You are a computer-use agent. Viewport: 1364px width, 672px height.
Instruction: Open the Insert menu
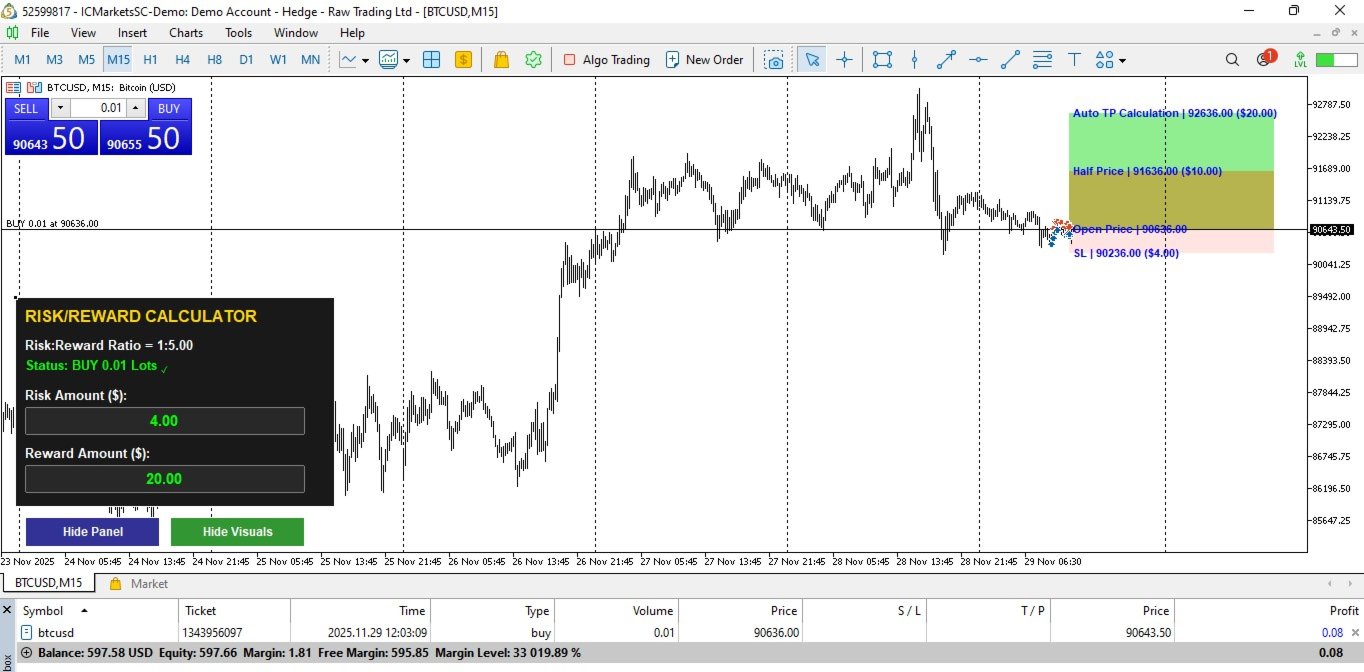coord(132,33)
